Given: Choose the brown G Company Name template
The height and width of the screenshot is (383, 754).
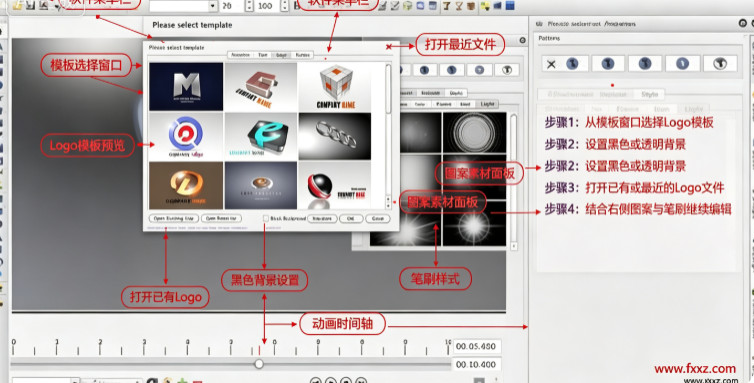Looking at the screenshot, I should coord(261,87).
